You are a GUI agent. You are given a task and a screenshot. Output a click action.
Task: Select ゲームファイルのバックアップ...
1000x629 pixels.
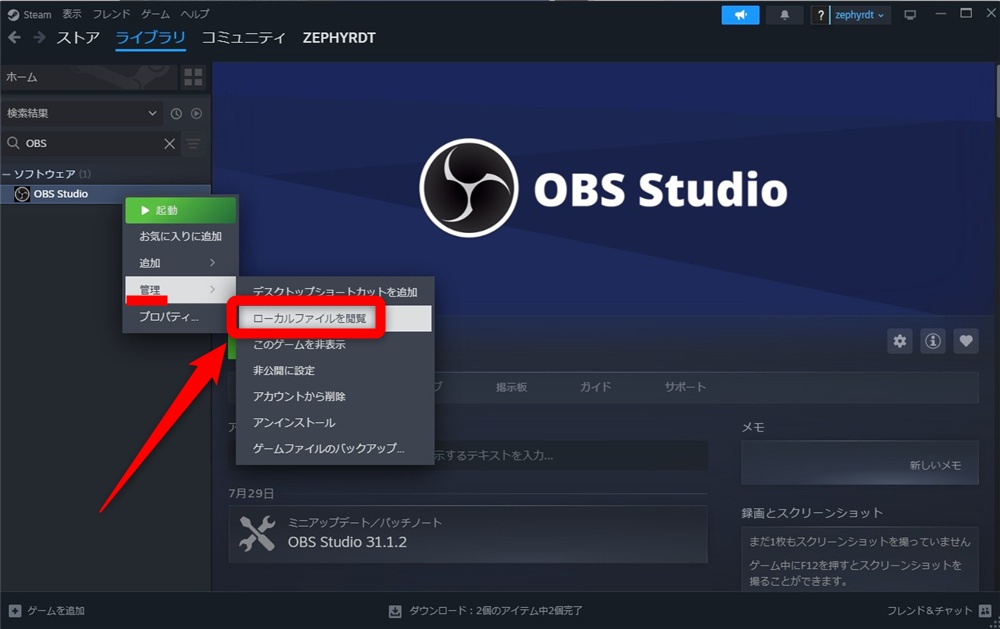pyautogui.click(x=335, y=449)
